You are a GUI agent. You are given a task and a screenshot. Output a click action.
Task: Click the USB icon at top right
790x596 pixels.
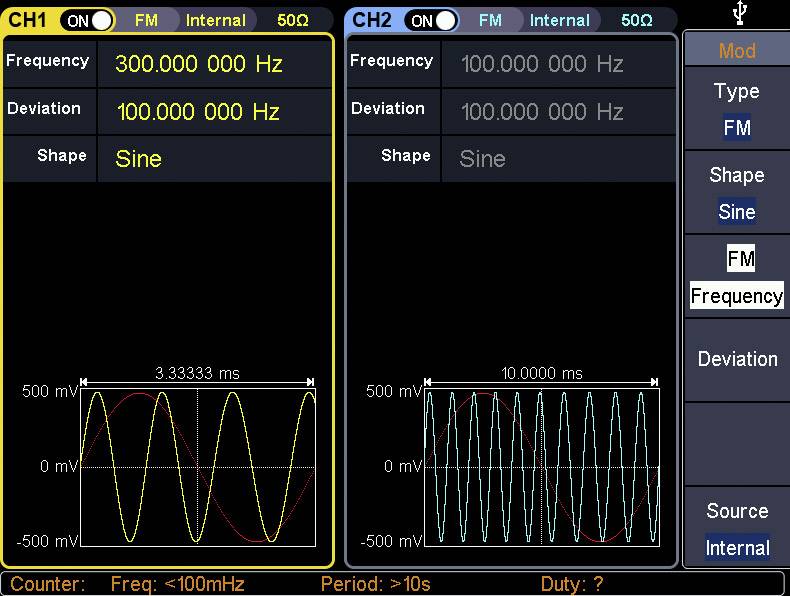pos(738,13)
